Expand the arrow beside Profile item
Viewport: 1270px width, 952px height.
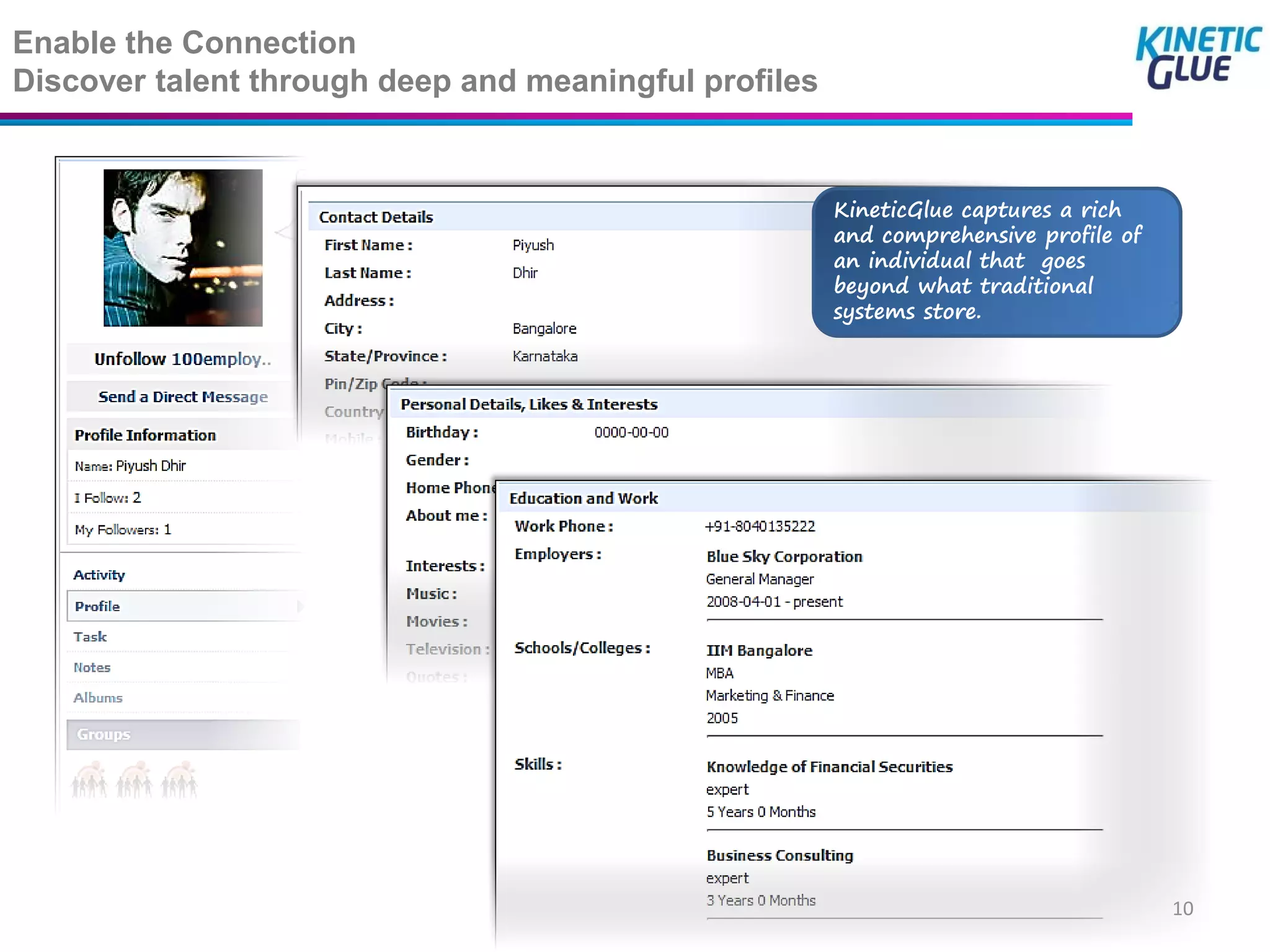coord(300,606)
